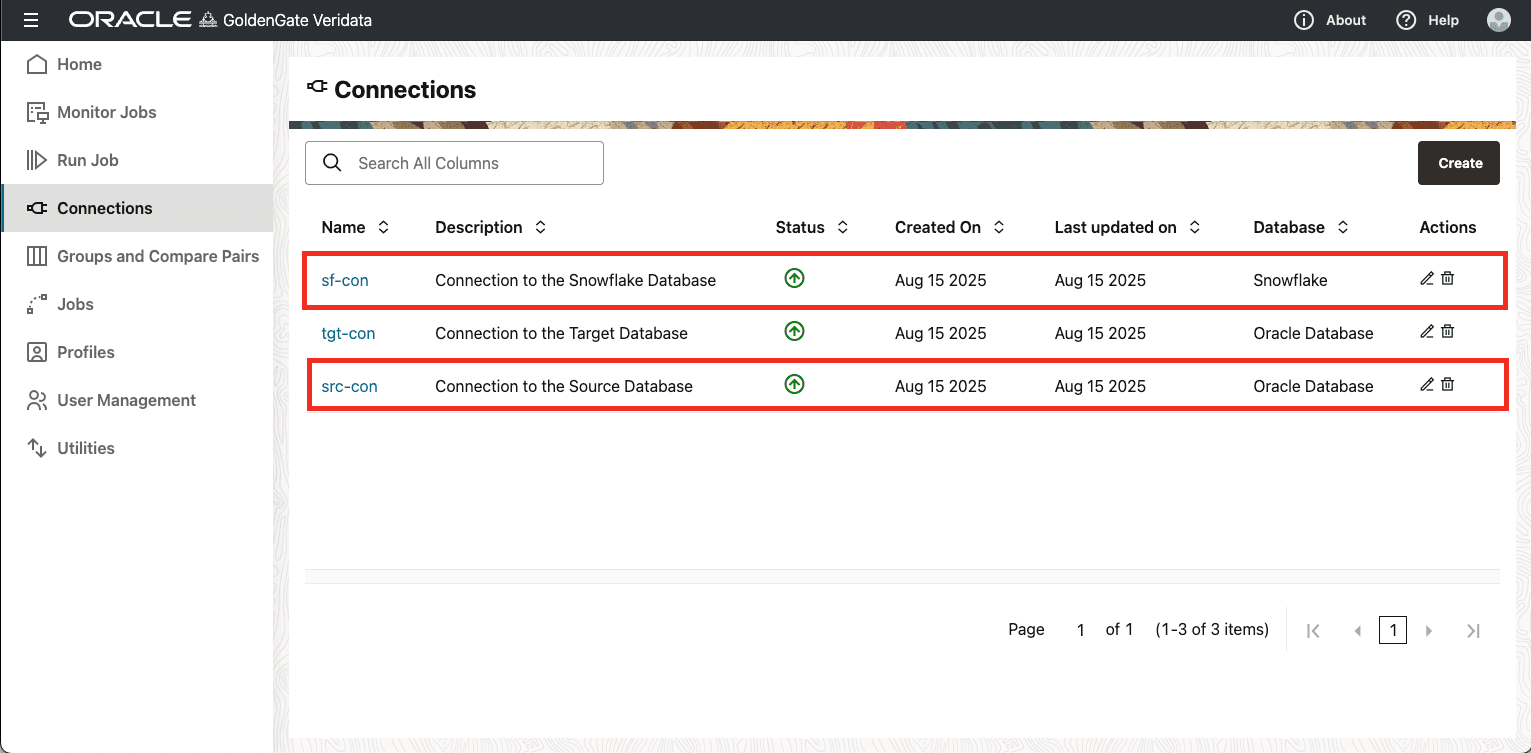
Task: Open the src-con connection link
Action: point(349,386)
